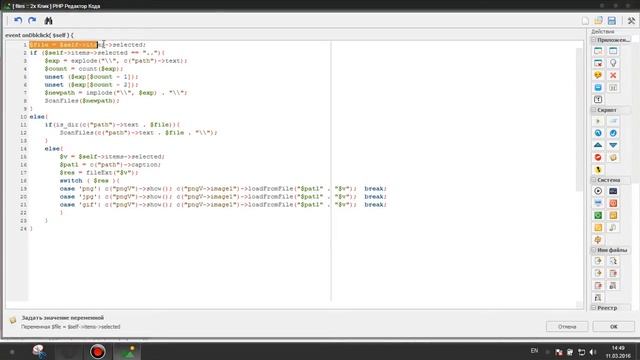
Task: Create a new blank document
Action: click(x=585, y=21)
